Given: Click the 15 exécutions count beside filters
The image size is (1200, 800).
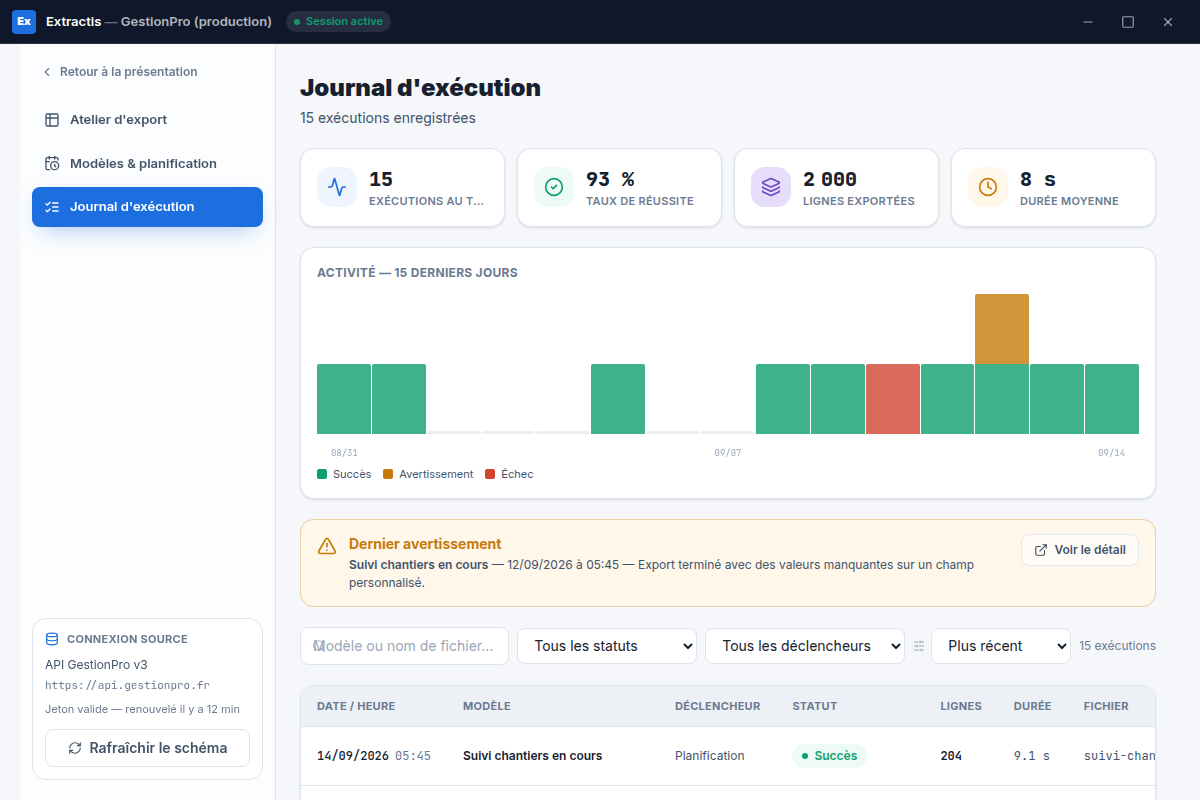Looking at the screenshot, I should tap(1118, 646).
